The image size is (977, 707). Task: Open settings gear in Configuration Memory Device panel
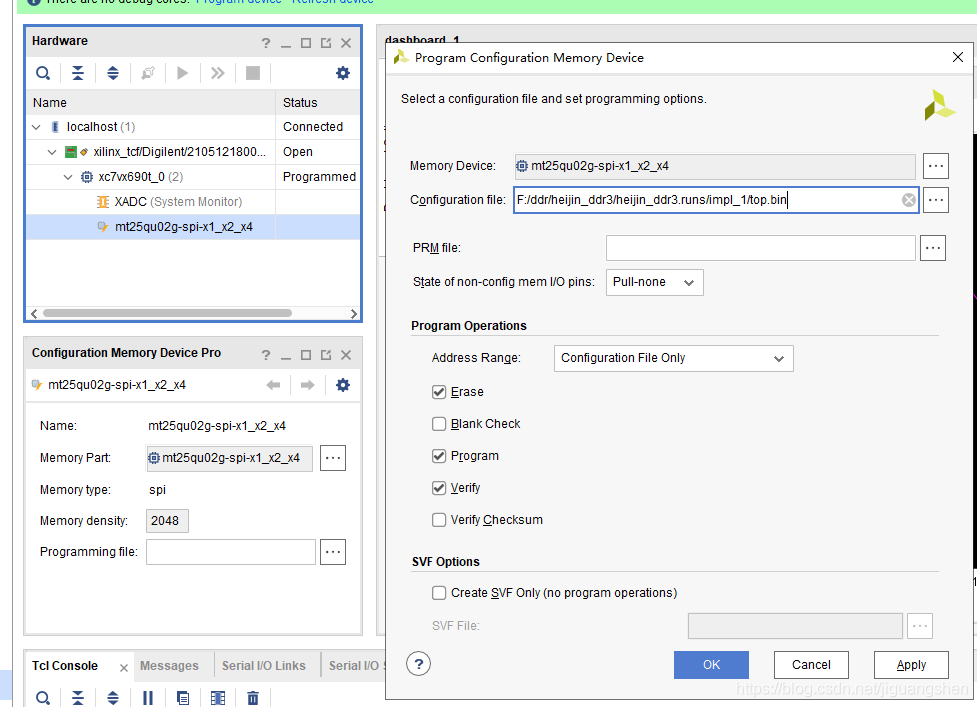coord(343,385)
